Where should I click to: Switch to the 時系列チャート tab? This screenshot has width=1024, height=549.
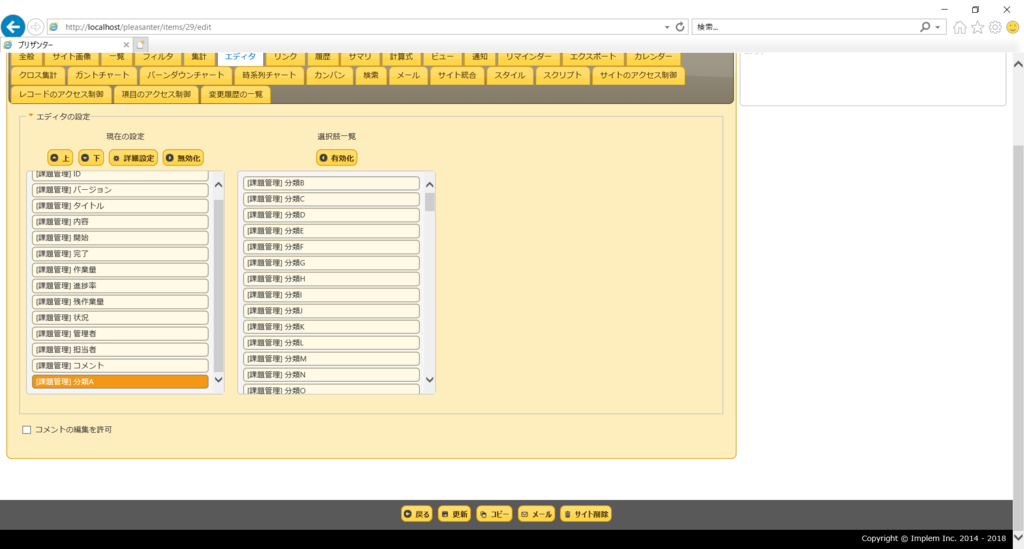(269, 76)
